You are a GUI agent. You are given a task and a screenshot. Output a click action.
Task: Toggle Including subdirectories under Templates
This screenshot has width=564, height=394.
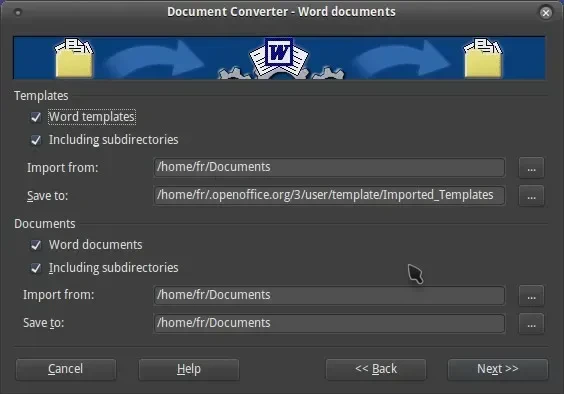(x=36, y=140)
